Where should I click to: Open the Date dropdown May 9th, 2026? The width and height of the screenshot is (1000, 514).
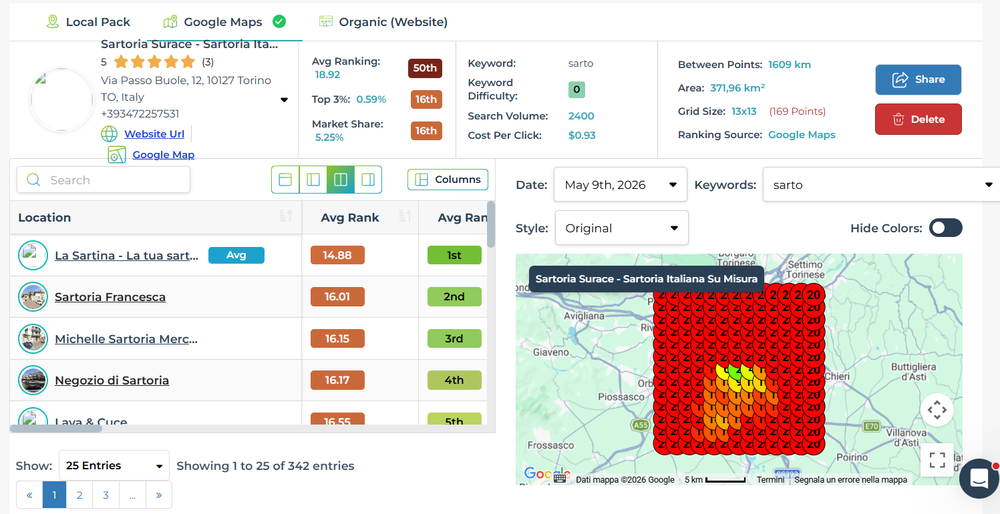pos(621,185)
